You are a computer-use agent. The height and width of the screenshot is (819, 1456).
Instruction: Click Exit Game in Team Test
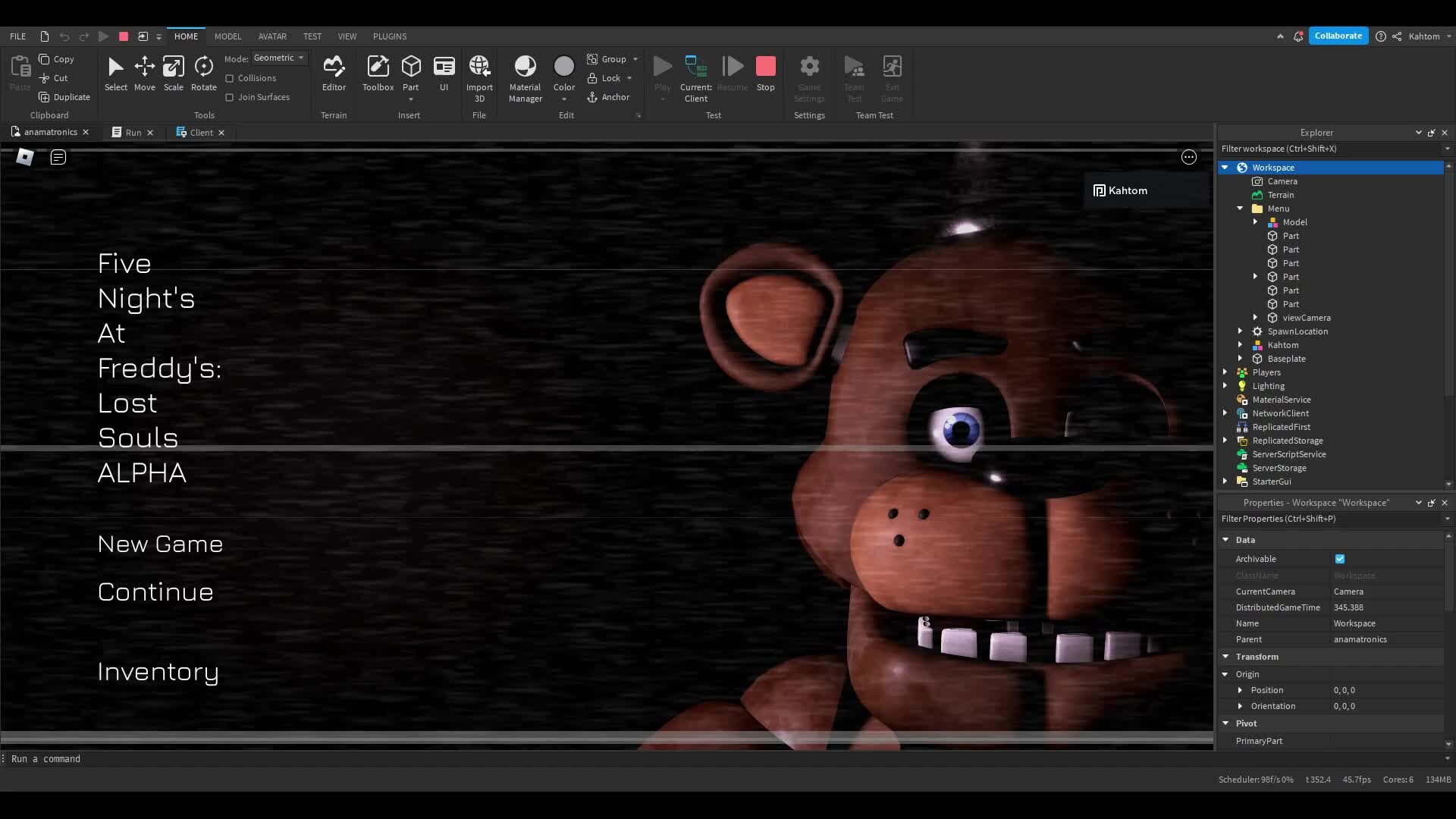(893, 74)
